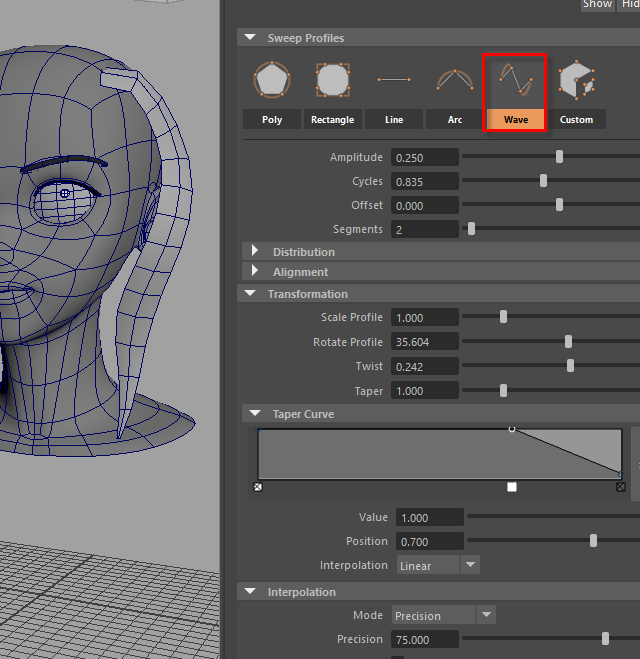Click the taper curve Value field

[x=429, y=517]
